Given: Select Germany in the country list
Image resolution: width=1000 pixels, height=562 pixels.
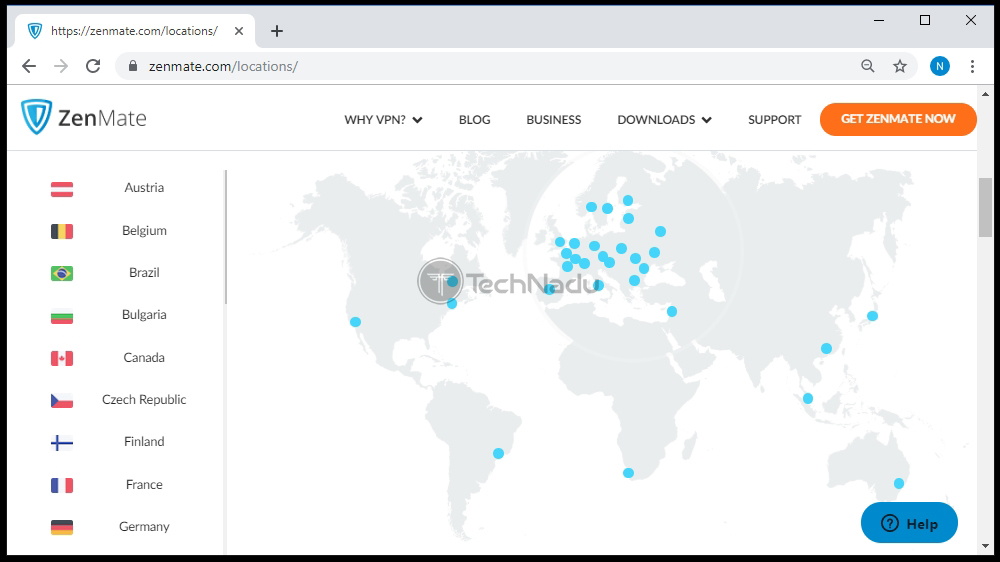Looking at the screenshot, I should [x=144, y=526].
